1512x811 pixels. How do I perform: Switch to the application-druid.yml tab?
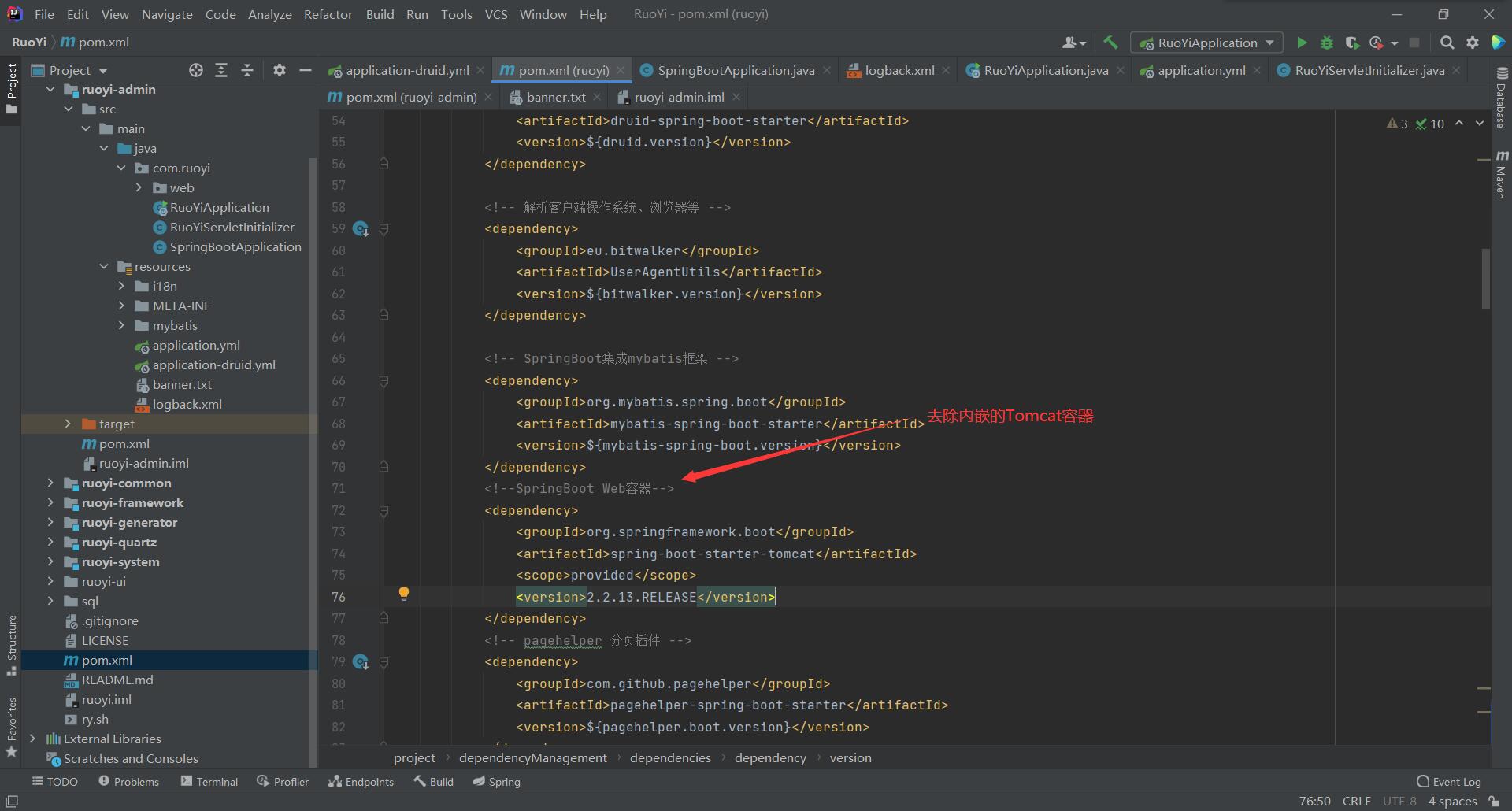[x=407, y=70]
